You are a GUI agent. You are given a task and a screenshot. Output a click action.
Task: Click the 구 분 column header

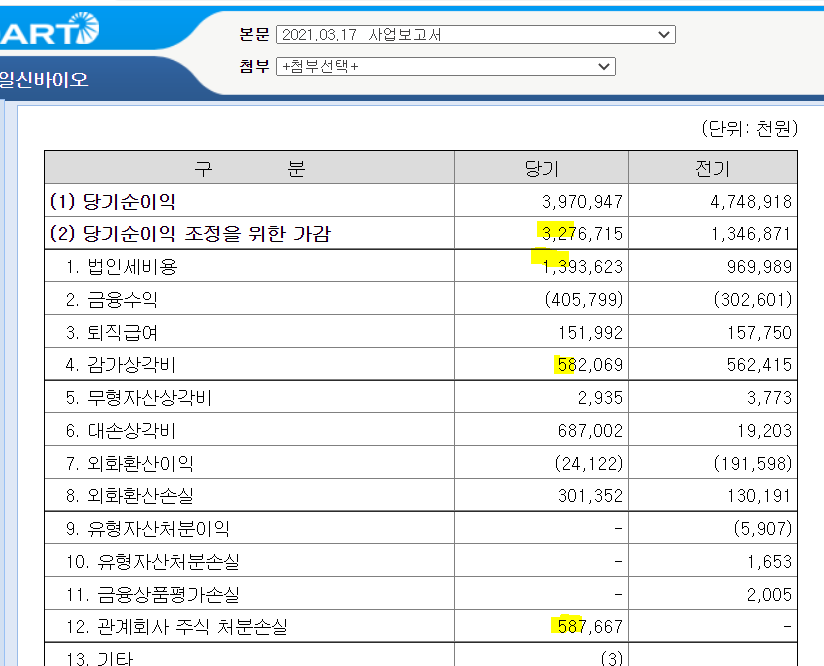coord(250,168)
